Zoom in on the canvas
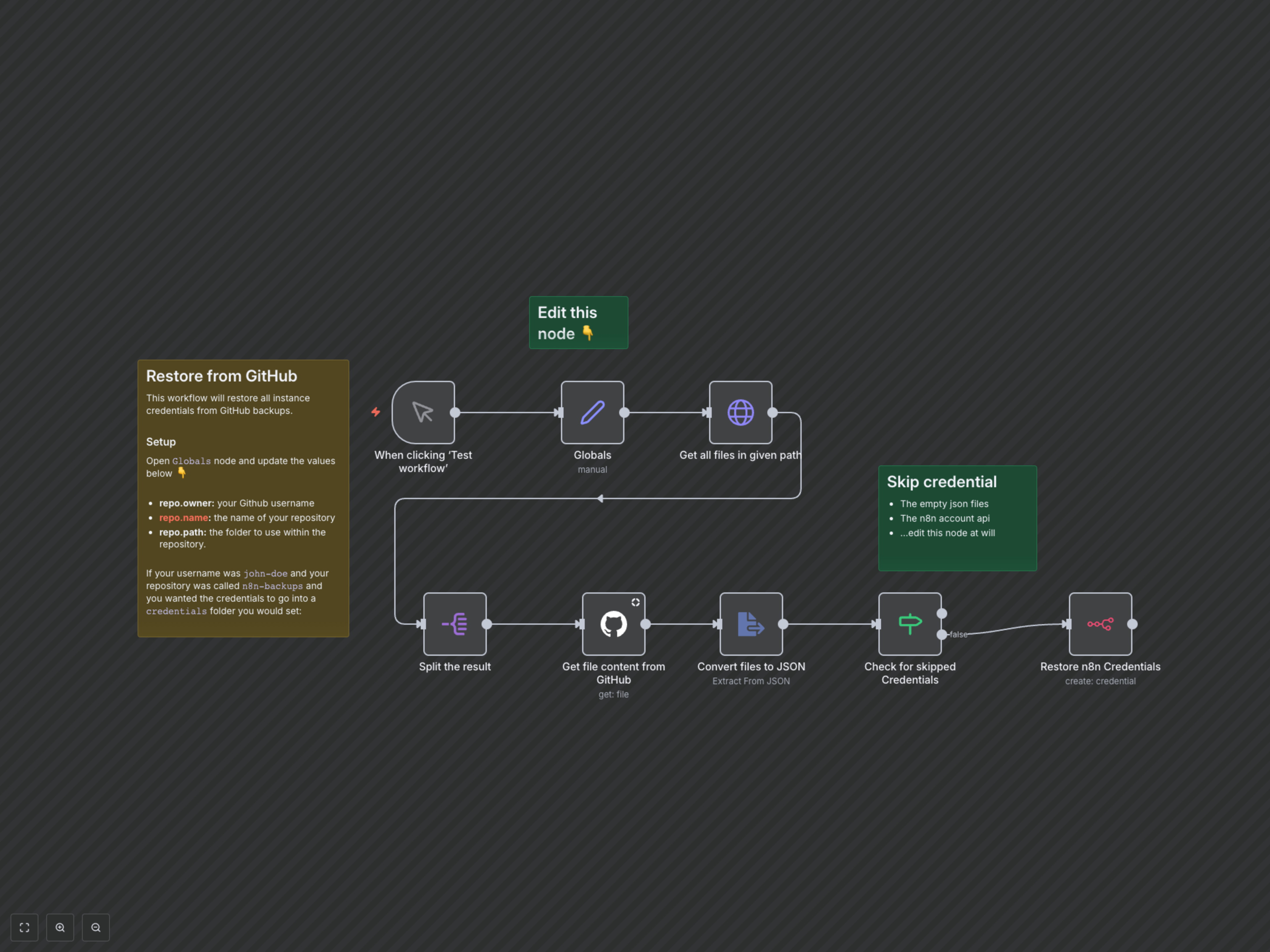 click(x=60, y=927)
